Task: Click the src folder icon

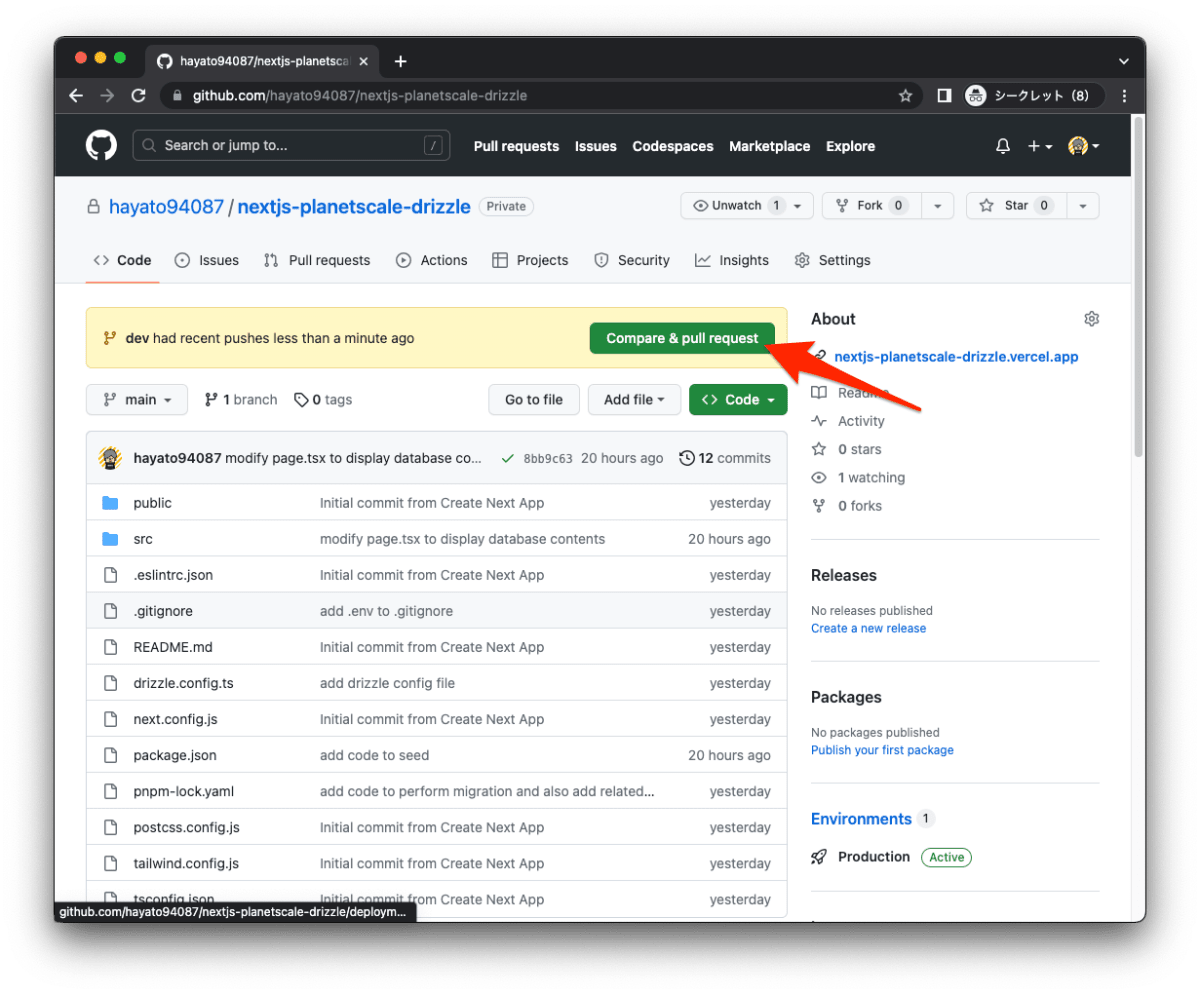Action: pyautogui.click(x=111, y=539)
